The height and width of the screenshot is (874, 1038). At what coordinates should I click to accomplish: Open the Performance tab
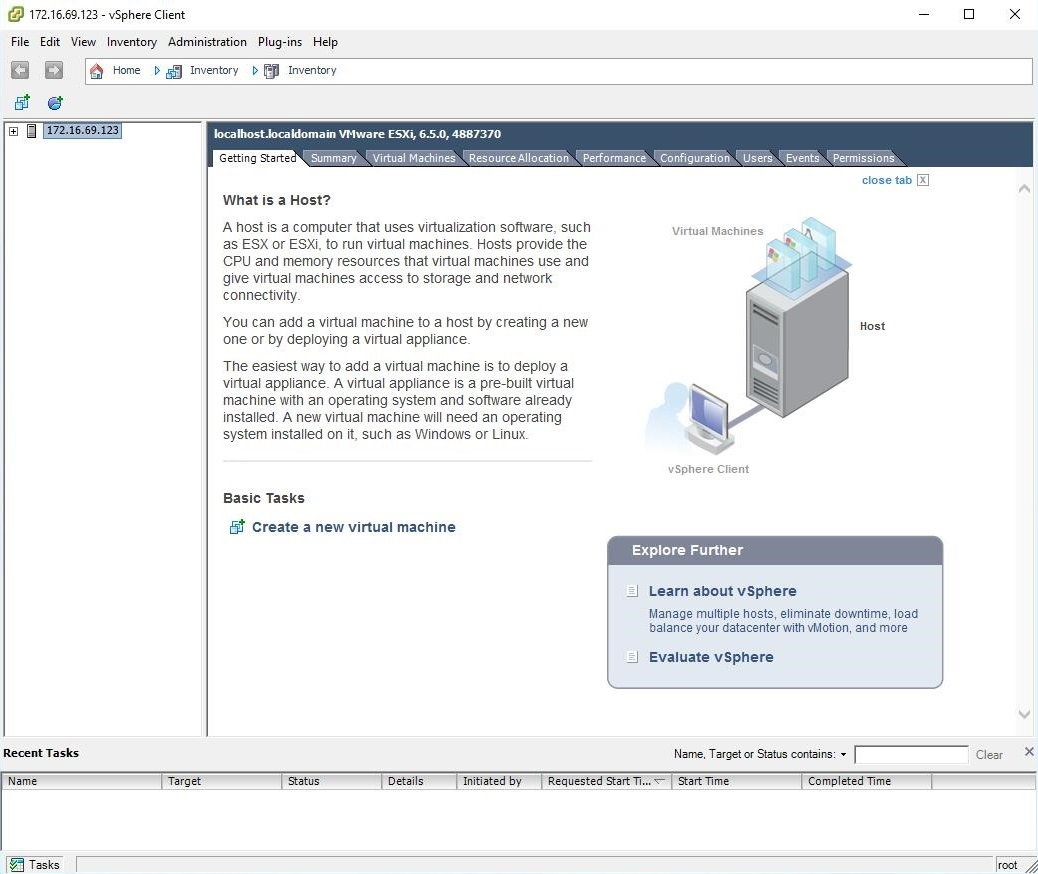[613, 157]
